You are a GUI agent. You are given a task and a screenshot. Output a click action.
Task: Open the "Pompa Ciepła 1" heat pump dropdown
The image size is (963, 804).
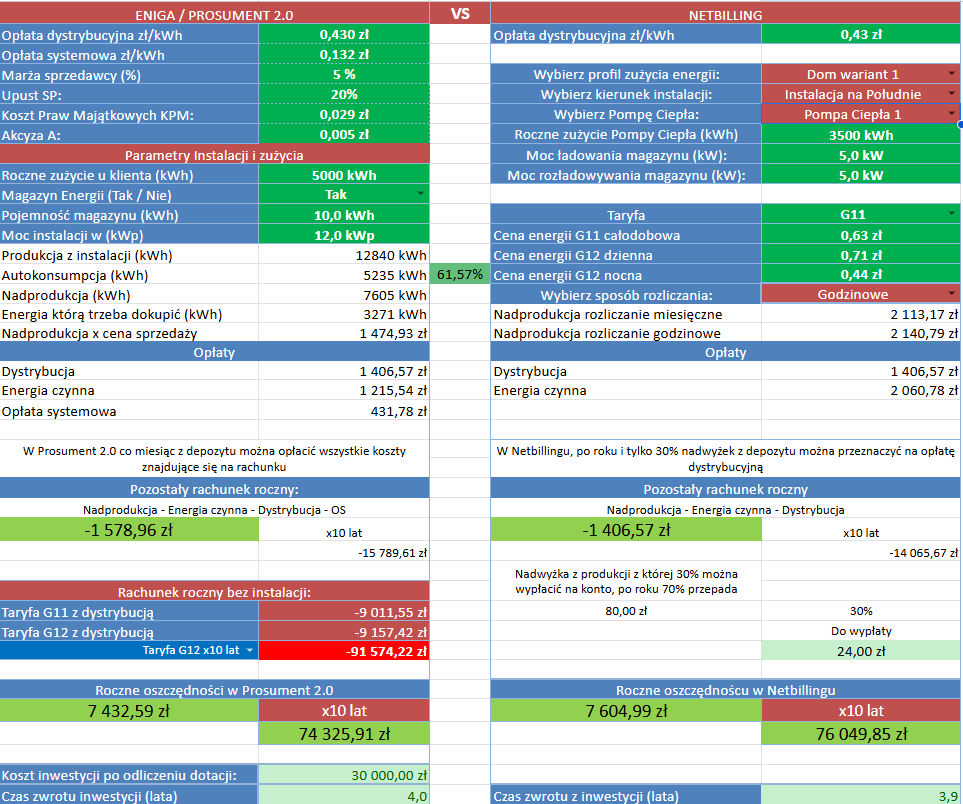pyautogui.click(x=951, y=115)
